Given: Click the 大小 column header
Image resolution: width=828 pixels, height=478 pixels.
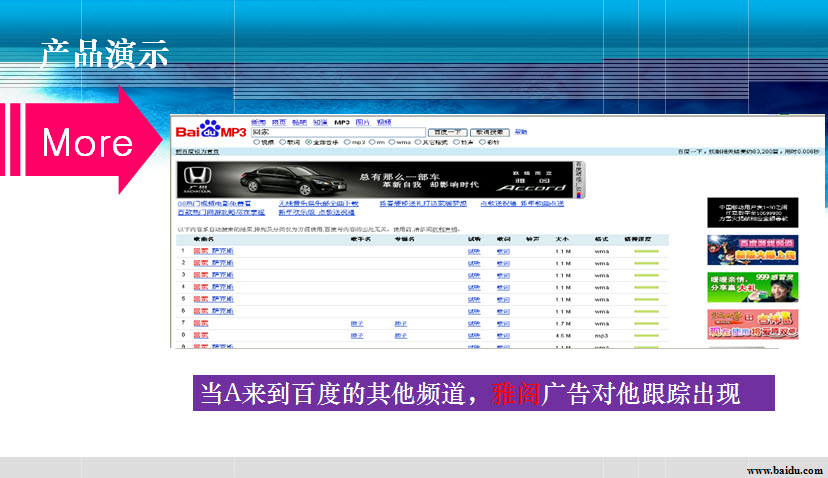Looking at the screenshot, I should coord(562,239).
